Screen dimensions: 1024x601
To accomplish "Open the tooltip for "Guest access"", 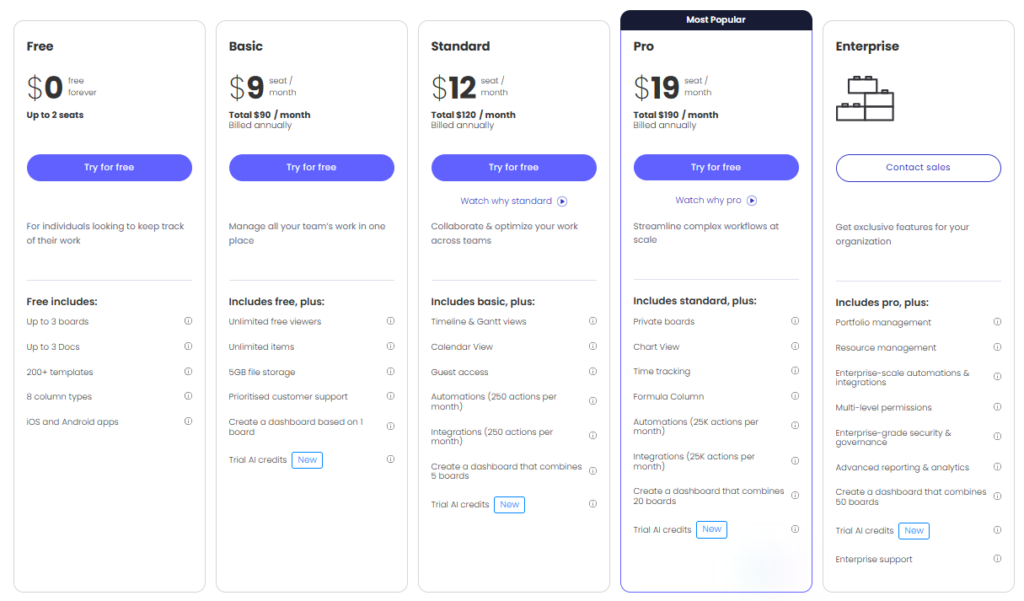I will pos(592,371).
